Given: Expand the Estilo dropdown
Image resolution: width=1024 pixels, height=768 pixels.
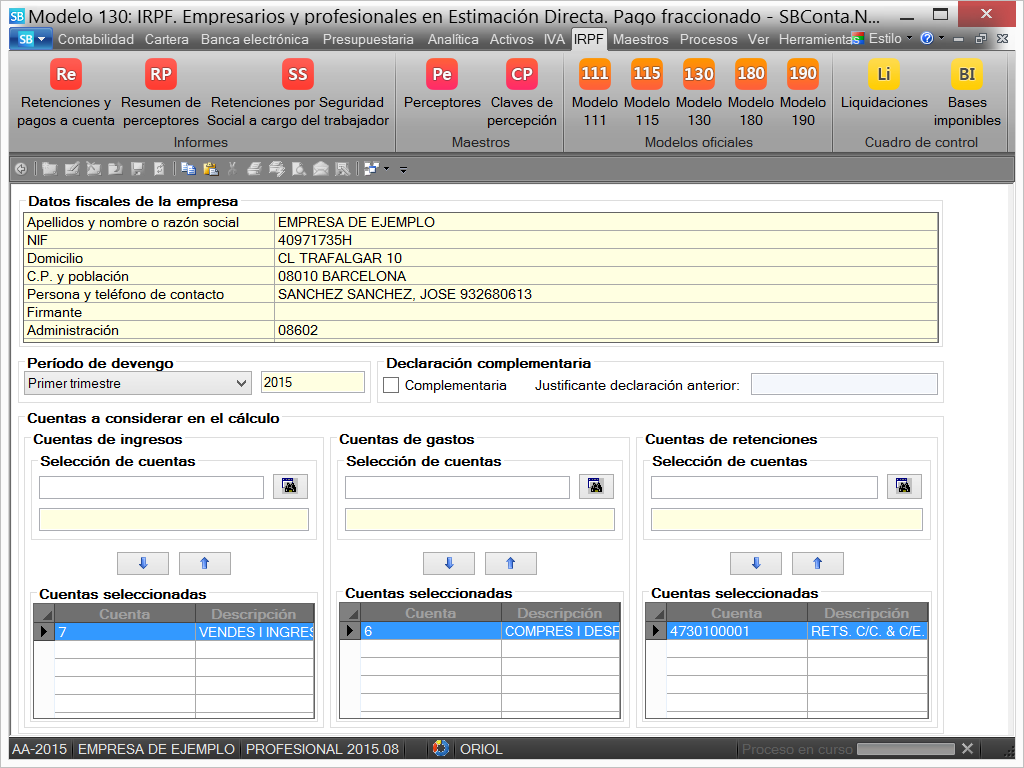Looking at the screenshot, I should (884, 38).
